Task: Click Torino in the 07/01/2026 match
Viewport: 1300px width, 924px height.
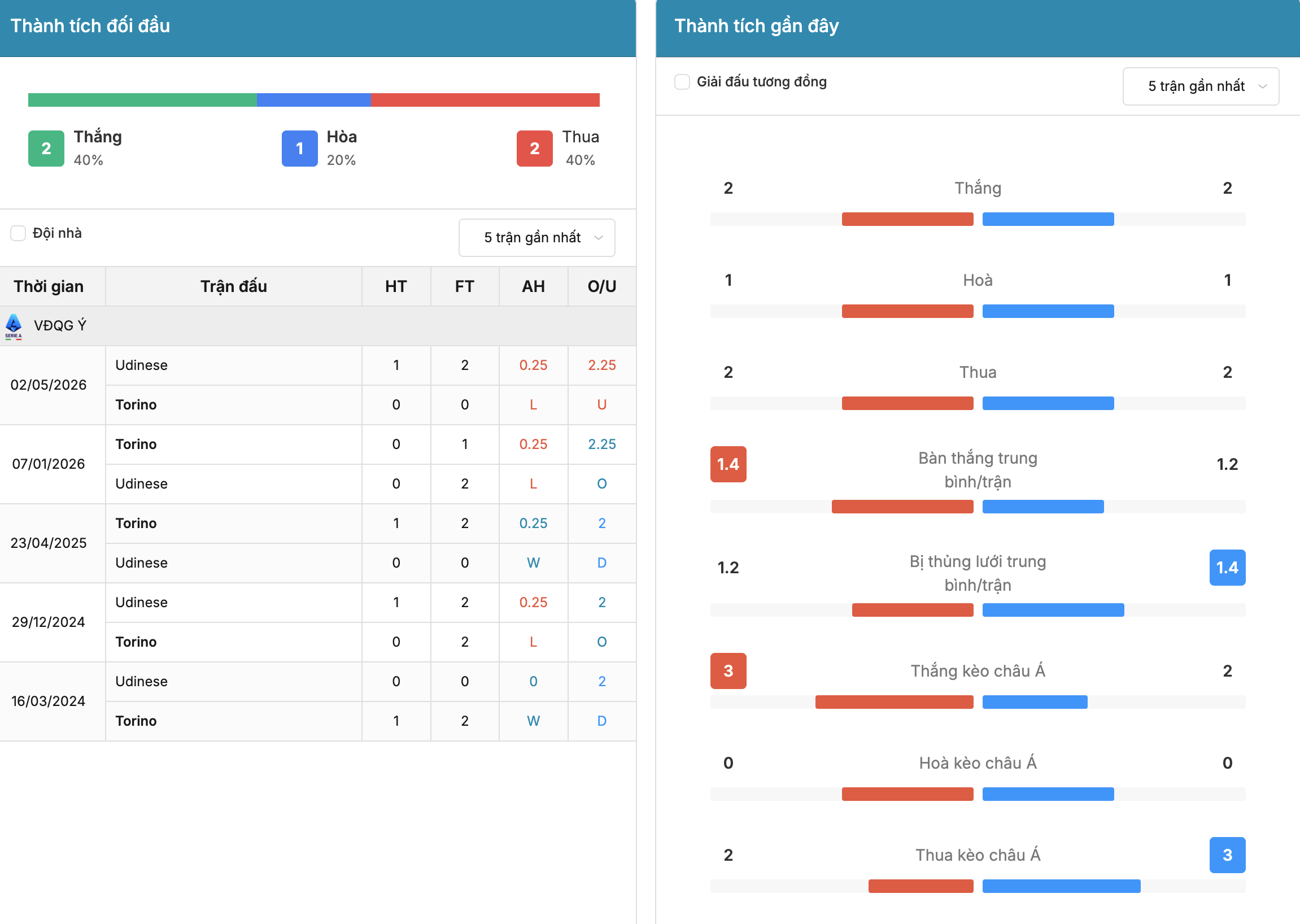Action: point(136,444)
